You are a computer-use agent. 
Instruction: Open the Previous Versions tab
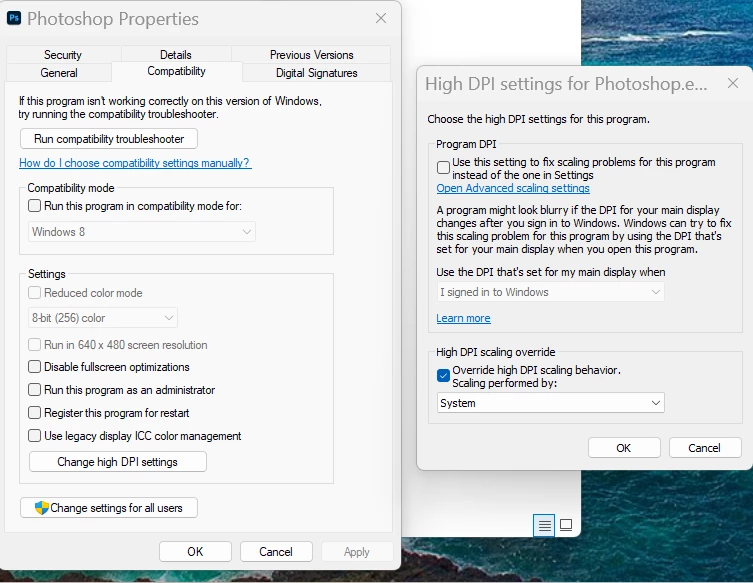point(311,54)
